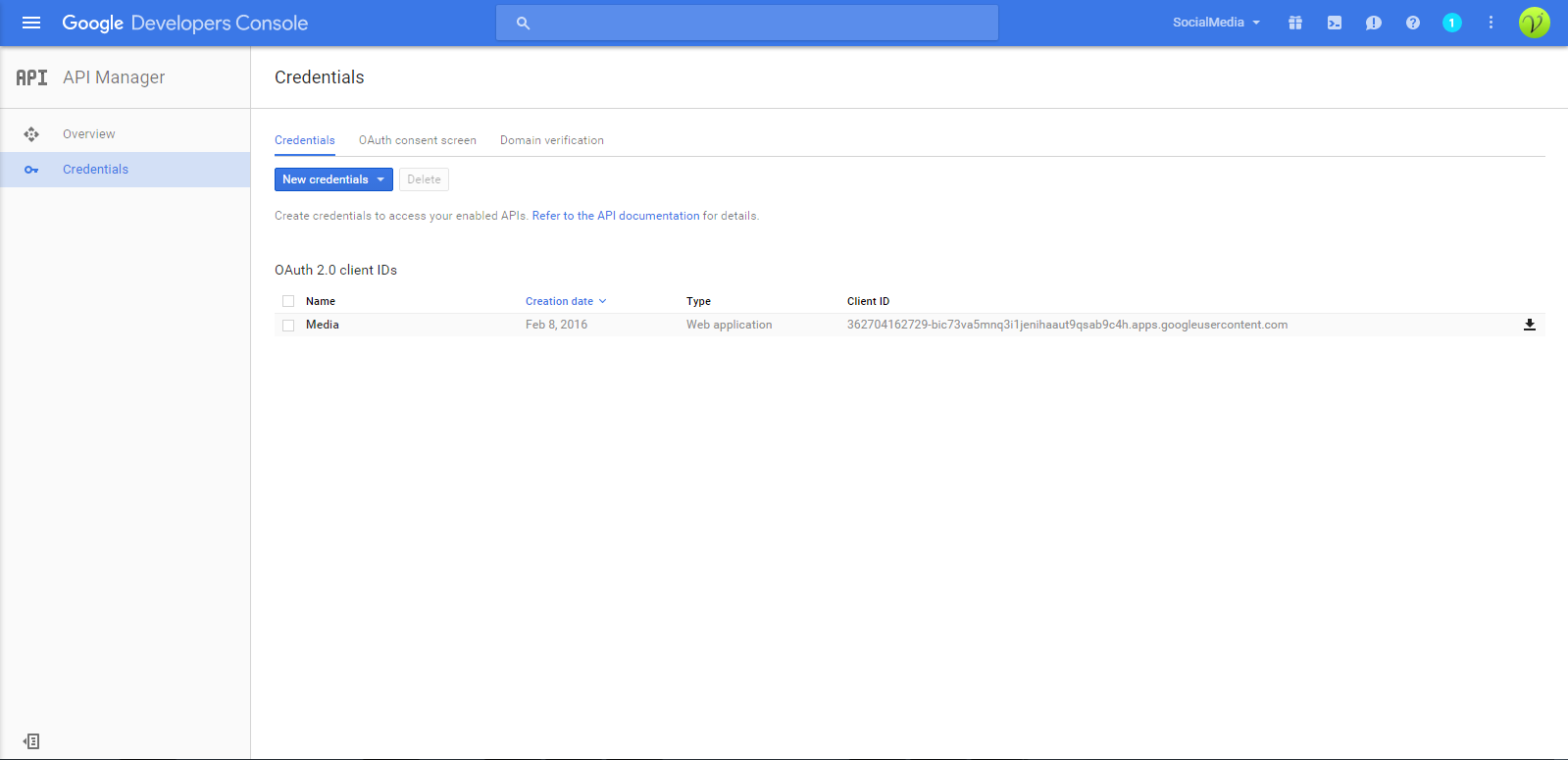Image resolution: width=1568 pixels, height=760 pixels.
Task: Click the Media Client ID value text
Action: pos(1067,325)
